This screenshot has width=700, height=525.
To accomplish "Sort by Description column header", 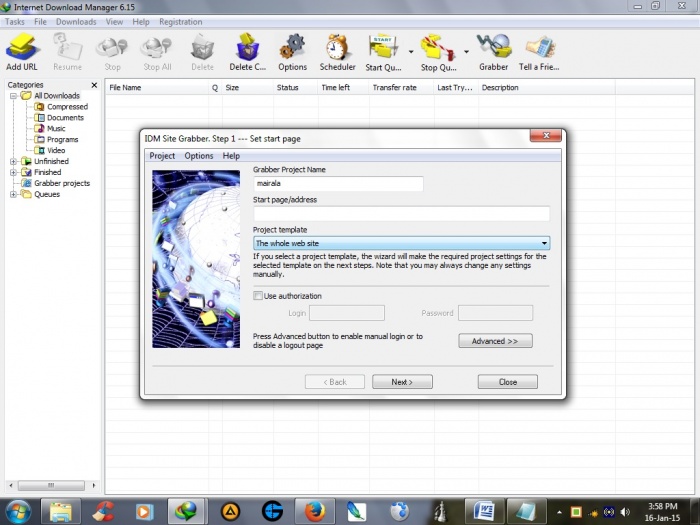I will pos(547,88).
